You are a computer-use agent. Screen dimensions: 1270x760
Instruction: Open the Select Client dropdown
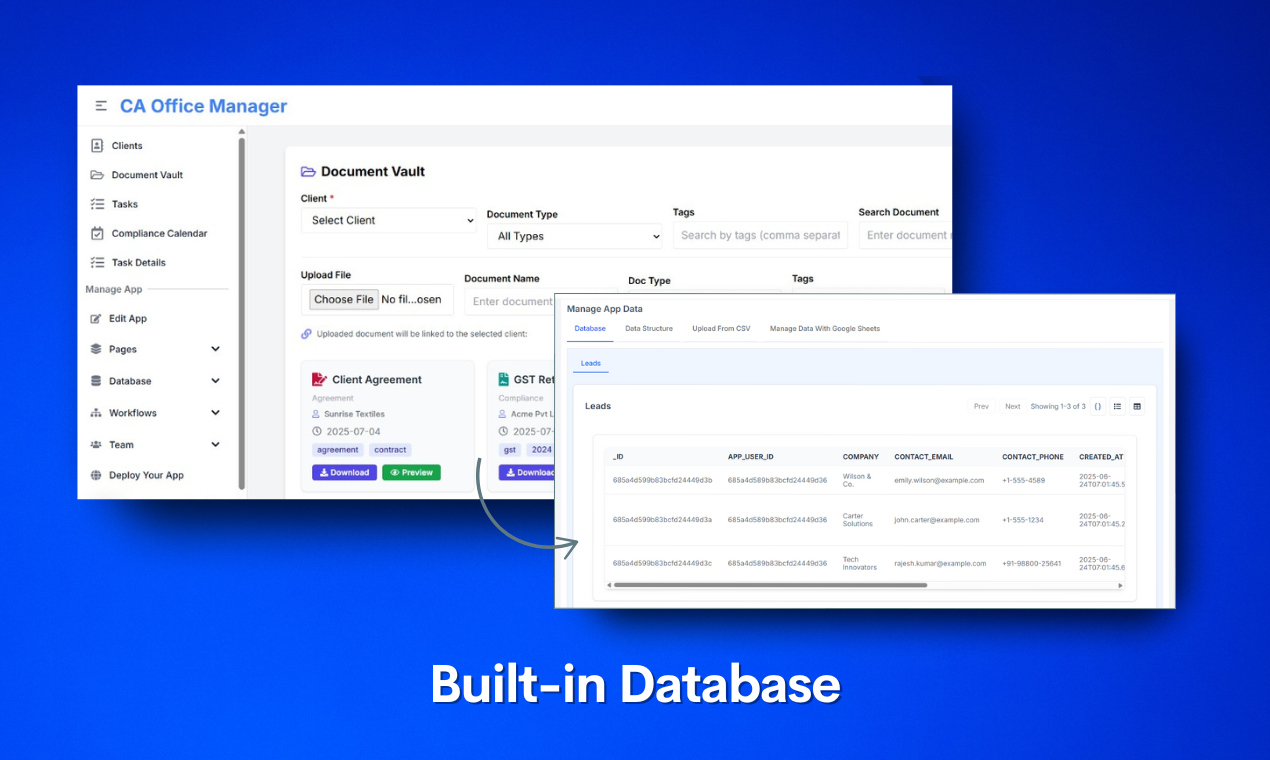pyautogui.click(x=388, y=220)
